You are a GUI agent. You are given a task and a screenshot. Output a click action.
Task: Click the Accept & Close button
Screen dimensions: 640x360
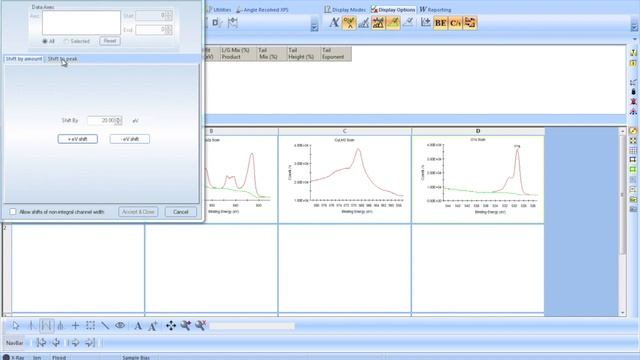138,212
